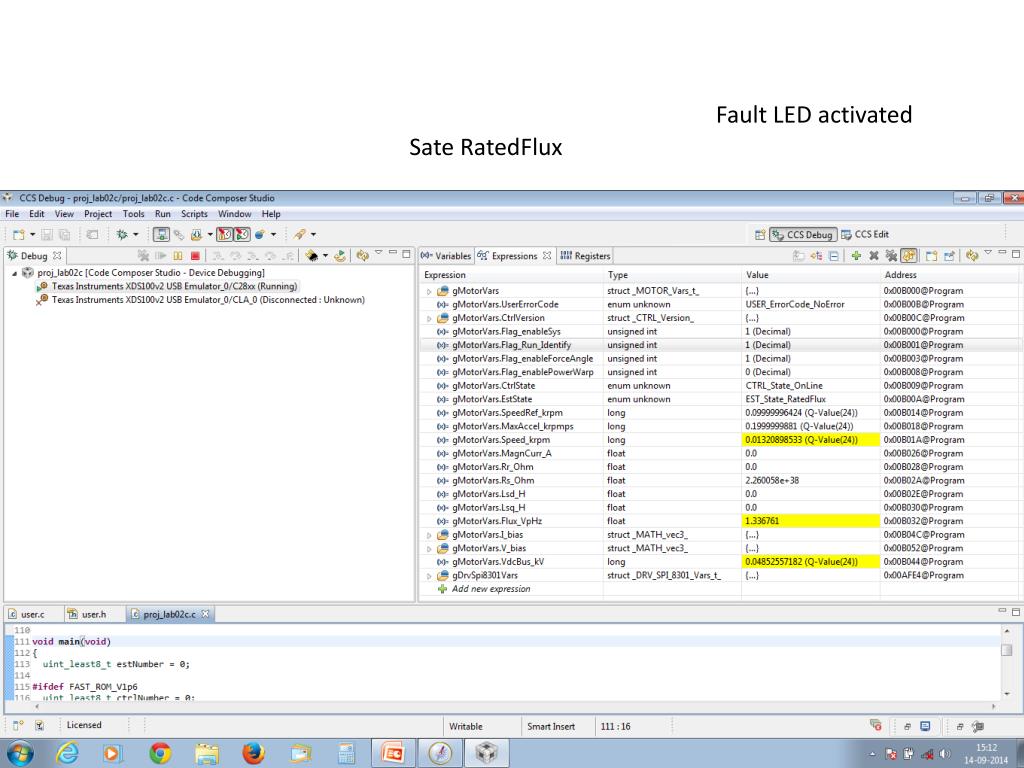Click the Resume icon in Debug view
This screenshot has height=768, width=1024.
tap(161, 255)
